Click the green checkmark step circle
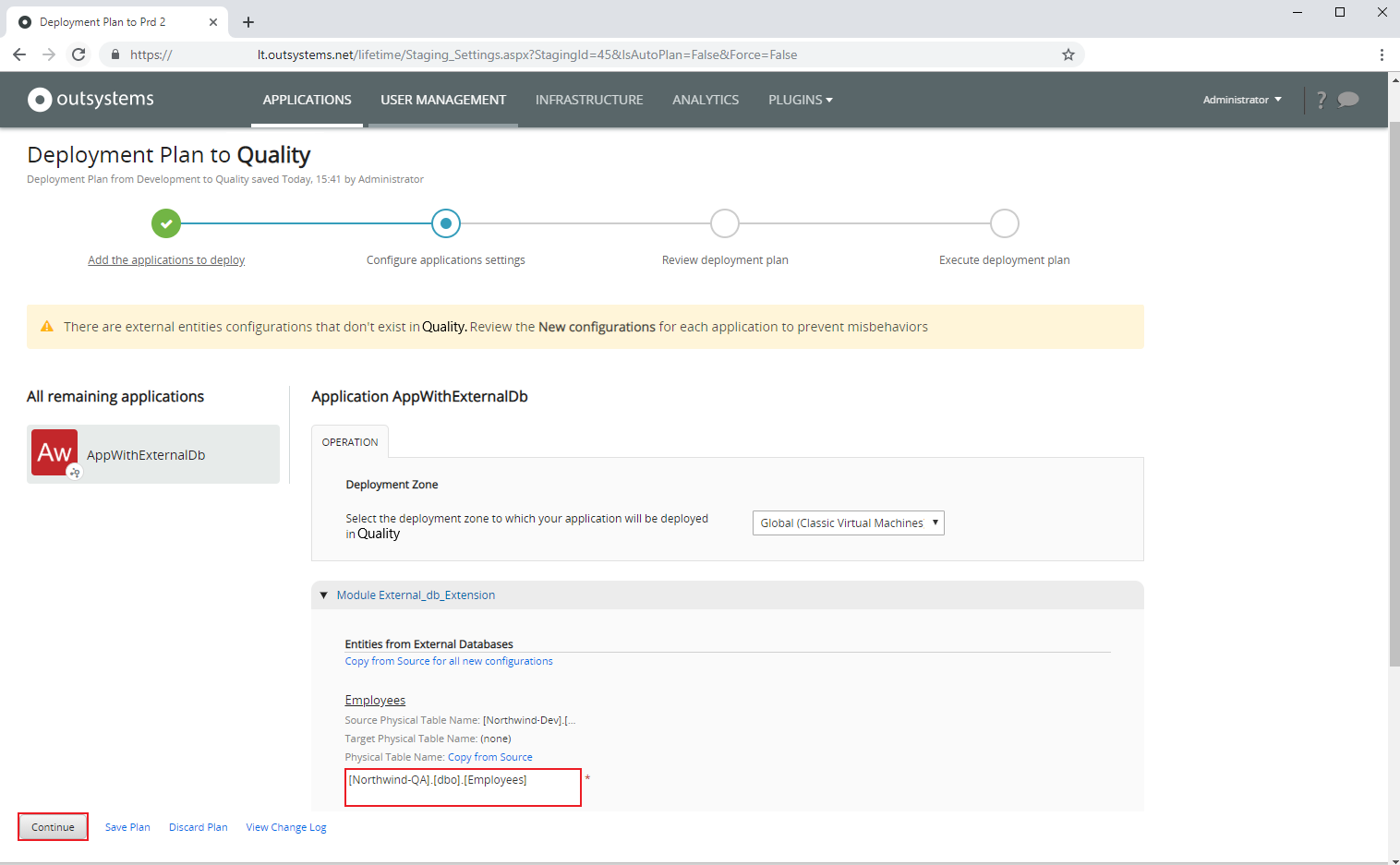Viewport: 1400px width, 865px height. [x=166, y=222]
